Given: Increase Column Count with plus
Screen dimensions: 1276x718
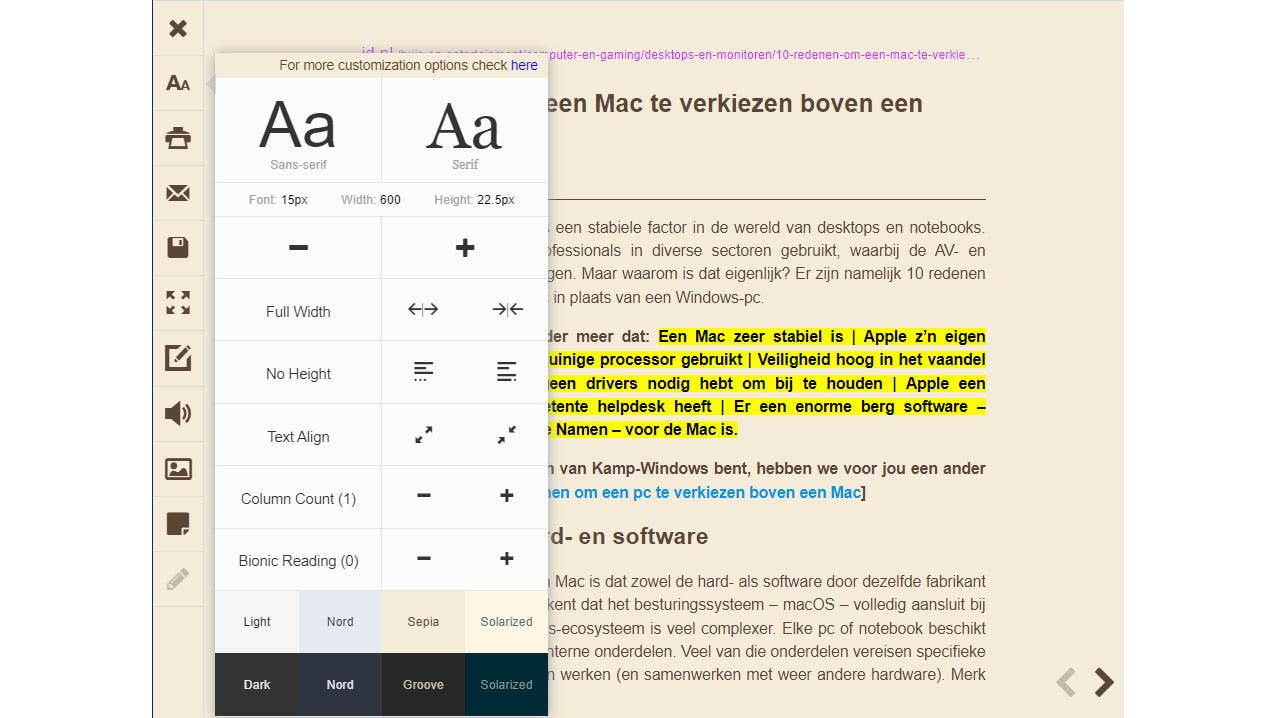Looking at the screenshot, I should pyautogui.click(x=507, y=497).
